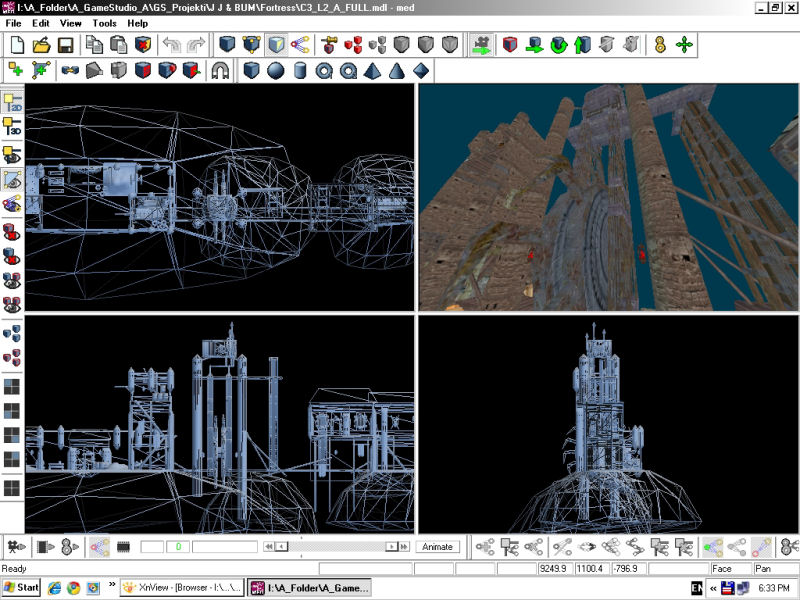The height and width of the screenshot is (600, 800).
Task: Choose the Scale tool with green up arrow
Action: click(x=582, y=45)
